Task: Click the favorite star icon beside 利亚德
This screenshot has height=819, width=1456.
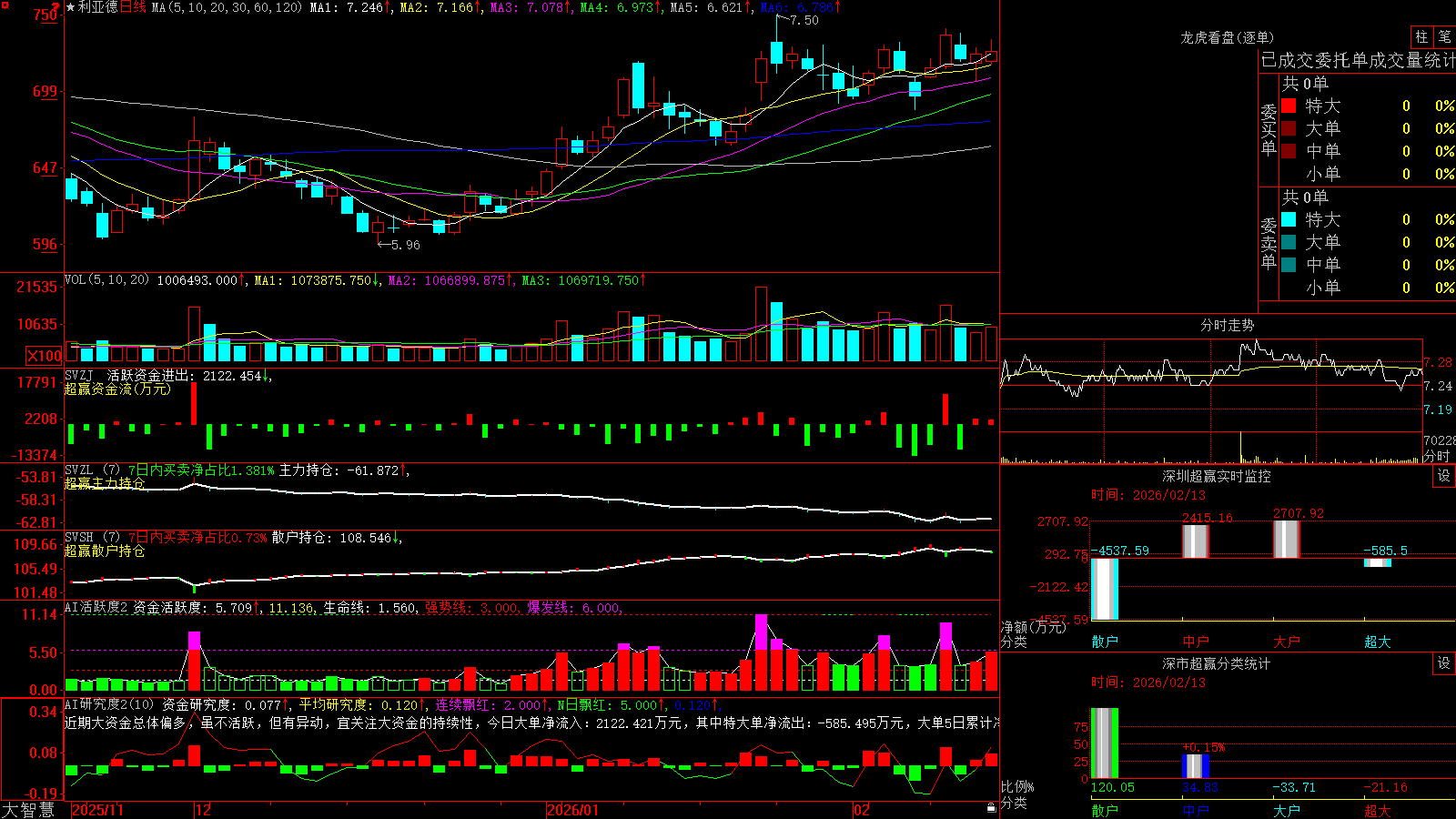Action: click(x=71, y=7)
